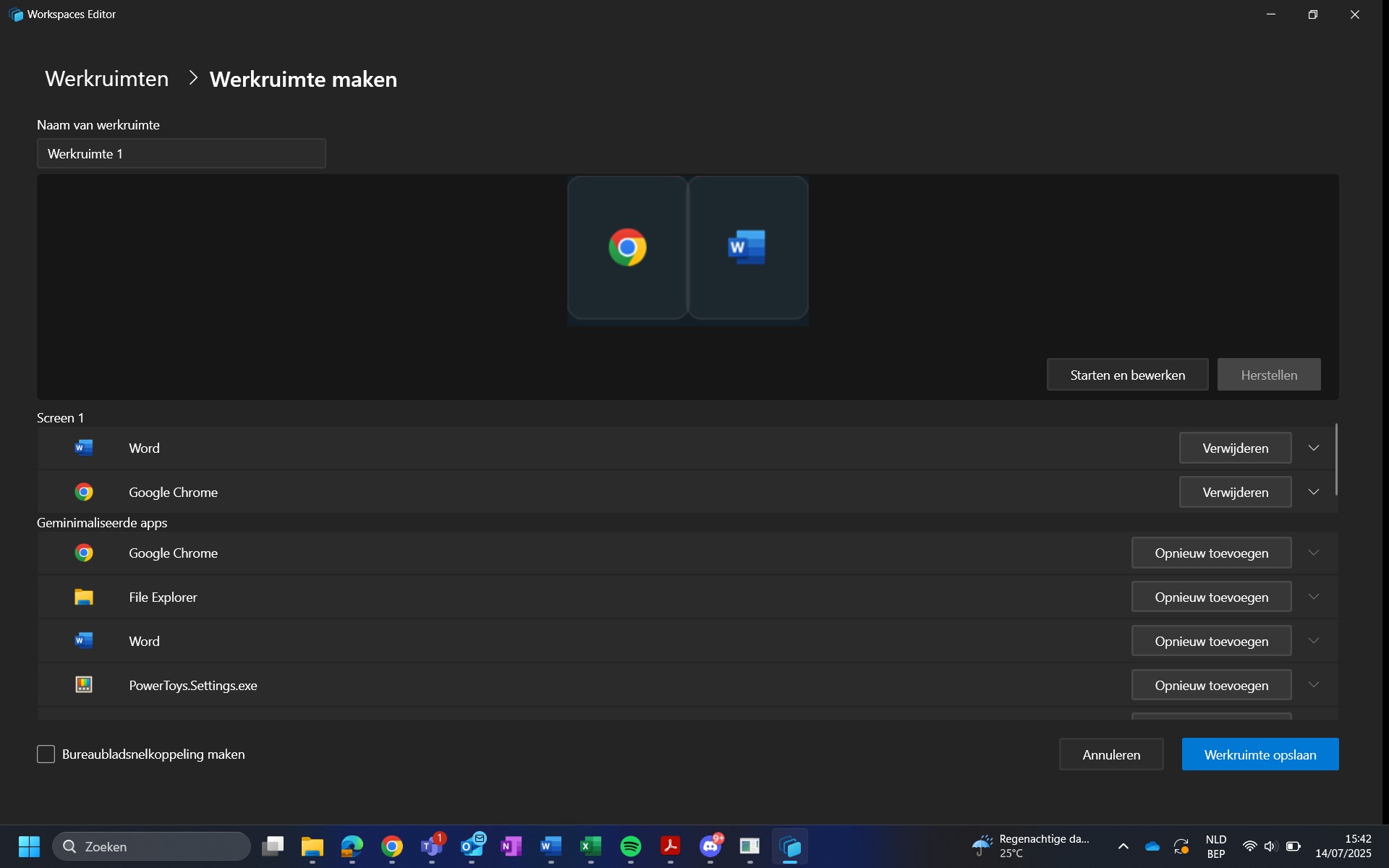
Task: Re-add minimized Word with Opnieuw toevoegen
Action: point(1211,641)
